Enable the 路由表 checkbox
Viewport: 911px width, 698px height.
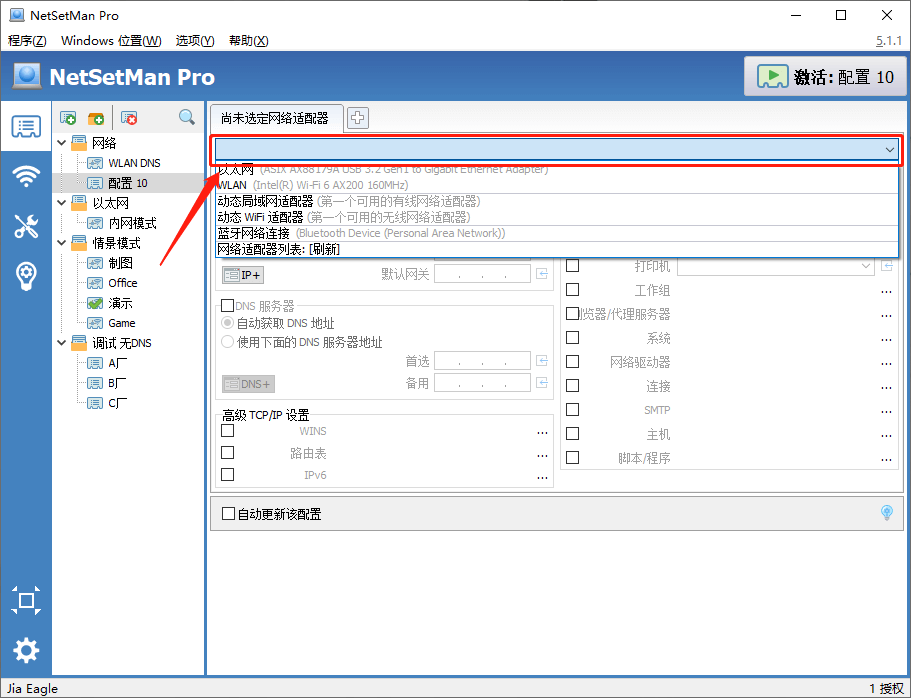point(228,452)
